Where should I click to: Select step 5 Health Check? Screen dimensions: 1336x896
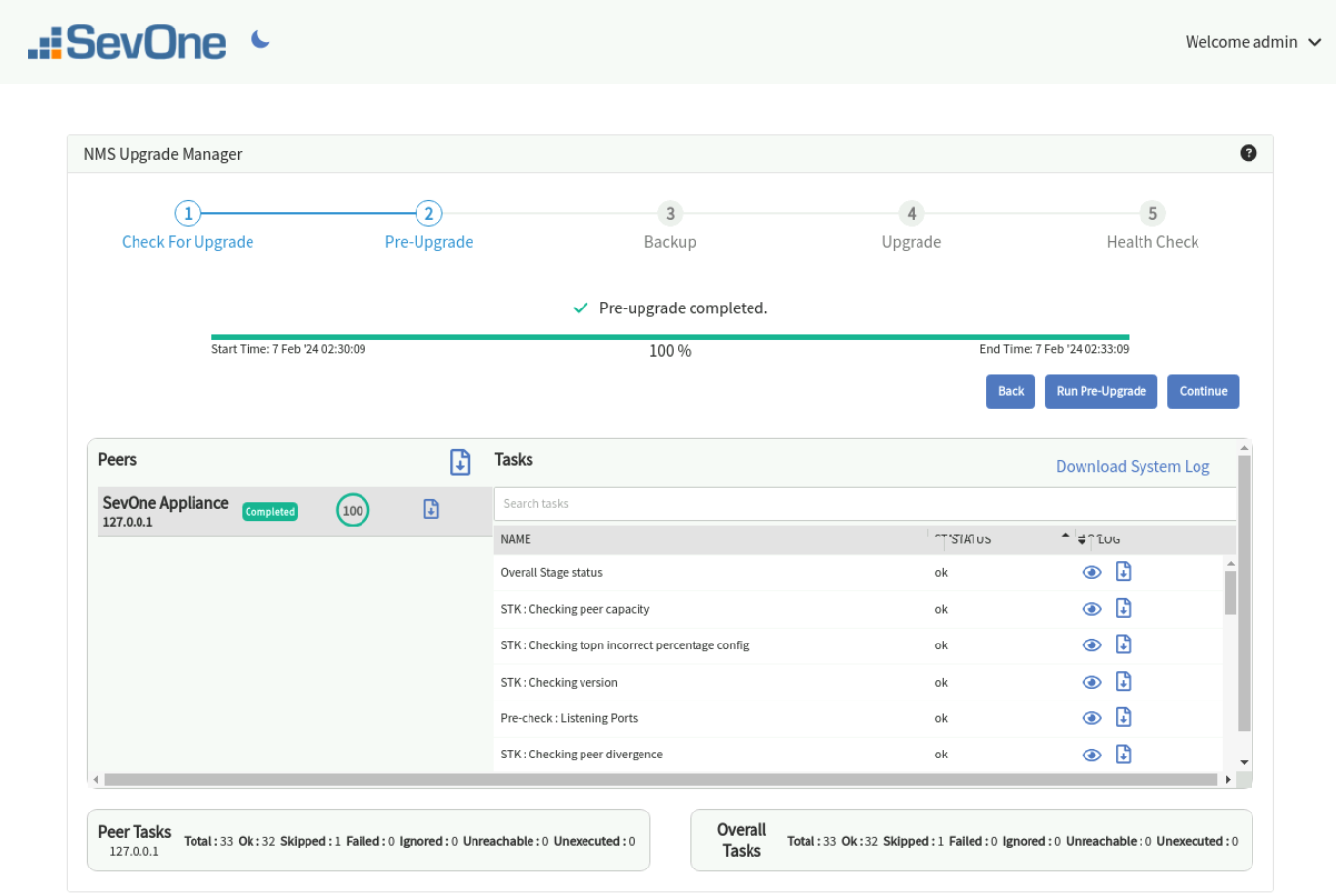click(1152, 226)
